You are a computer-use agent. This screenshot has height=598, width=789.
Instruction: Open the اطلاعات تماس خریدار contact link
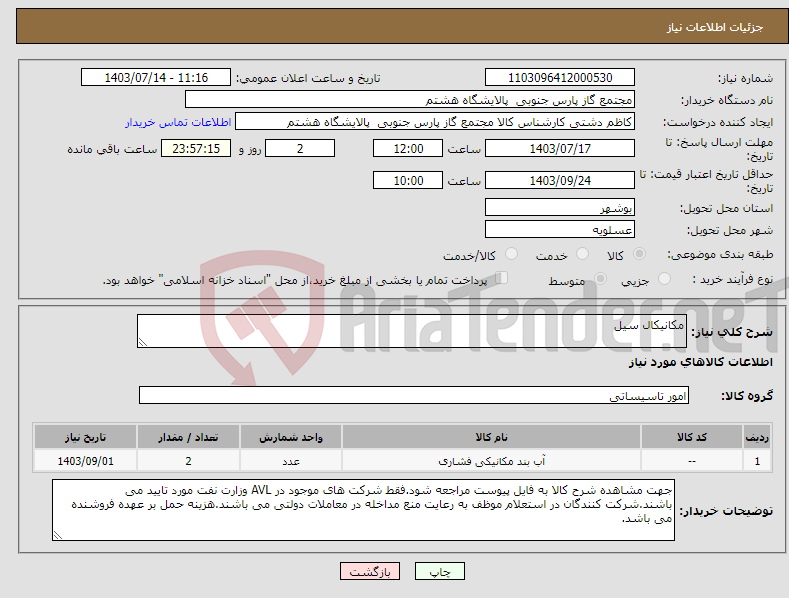(x=178, y=122)
